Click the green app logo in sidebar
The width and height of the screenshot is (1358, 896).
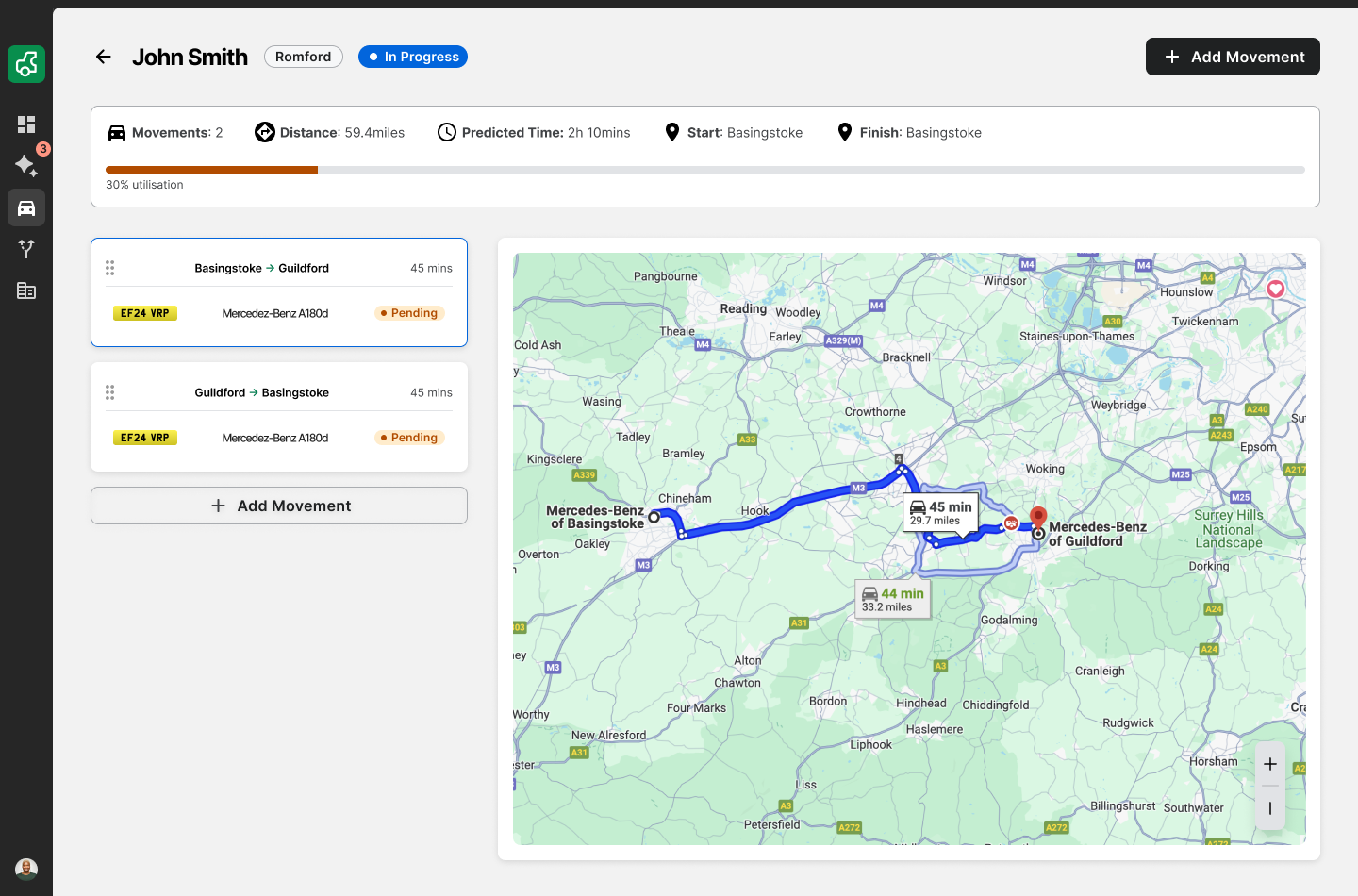click(26, 64)
